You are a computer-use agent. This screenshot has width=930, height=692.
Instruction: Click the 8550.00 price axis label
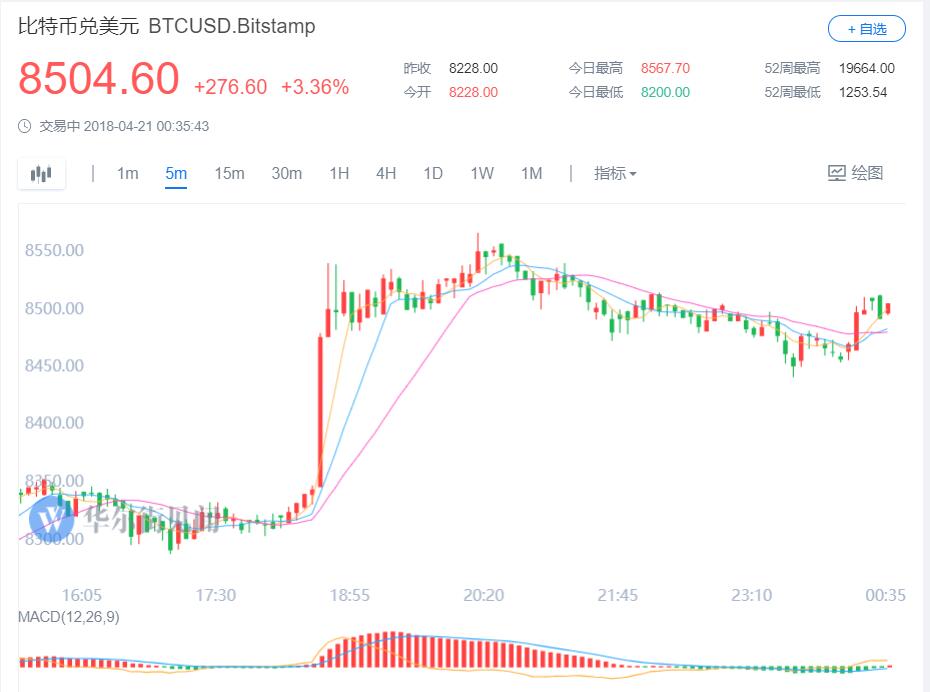(54, 250)
